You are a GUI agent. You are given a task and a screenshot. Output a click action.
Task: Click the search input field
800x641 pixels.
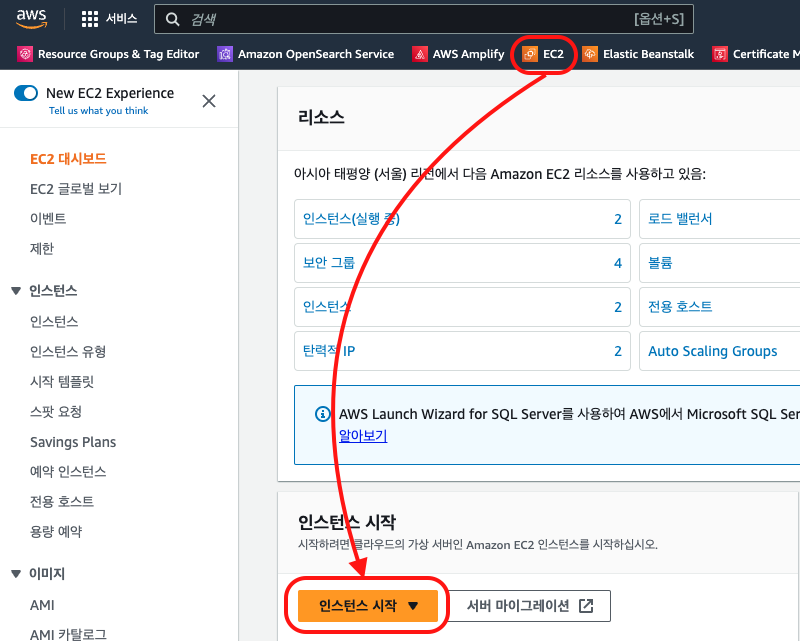tap(423, 19)
